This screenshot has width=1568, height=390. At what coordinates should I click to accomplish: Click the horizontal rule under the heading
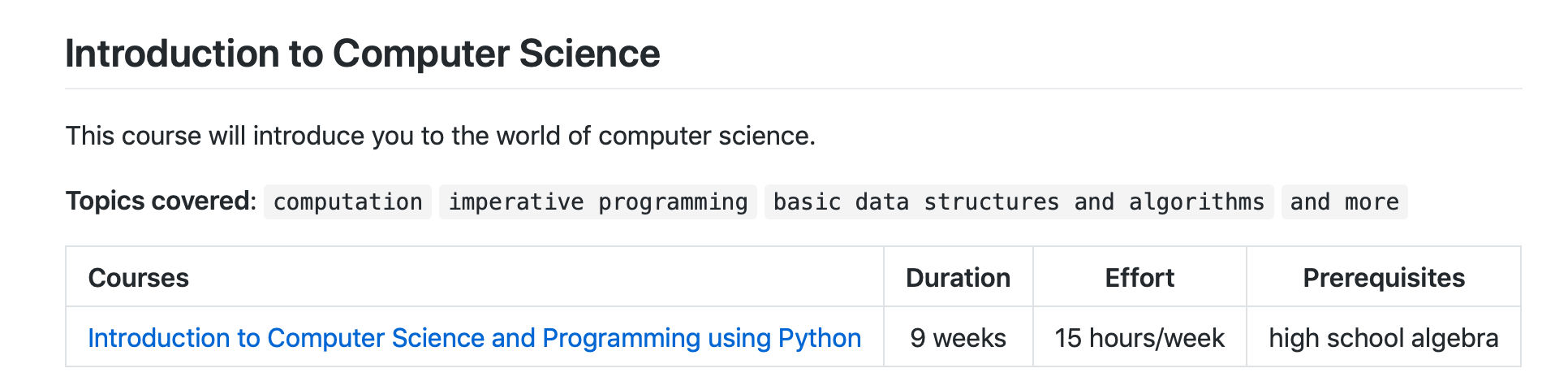point(793,89)
